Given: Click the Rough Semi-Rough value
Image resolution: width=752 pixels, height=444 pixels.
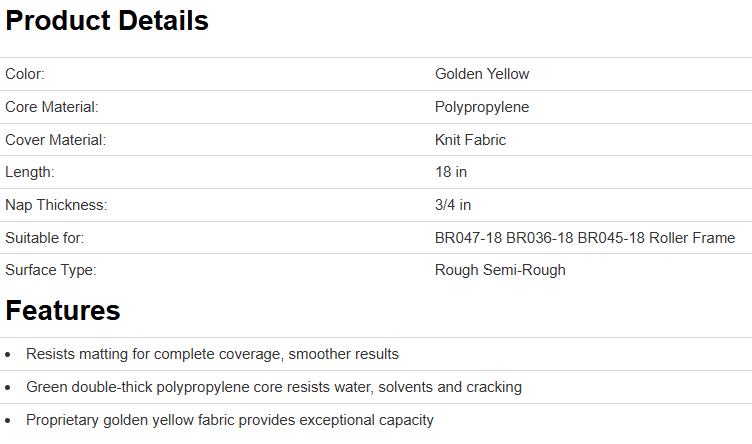Looking at the screenshot, I should (x=500, y=270).
